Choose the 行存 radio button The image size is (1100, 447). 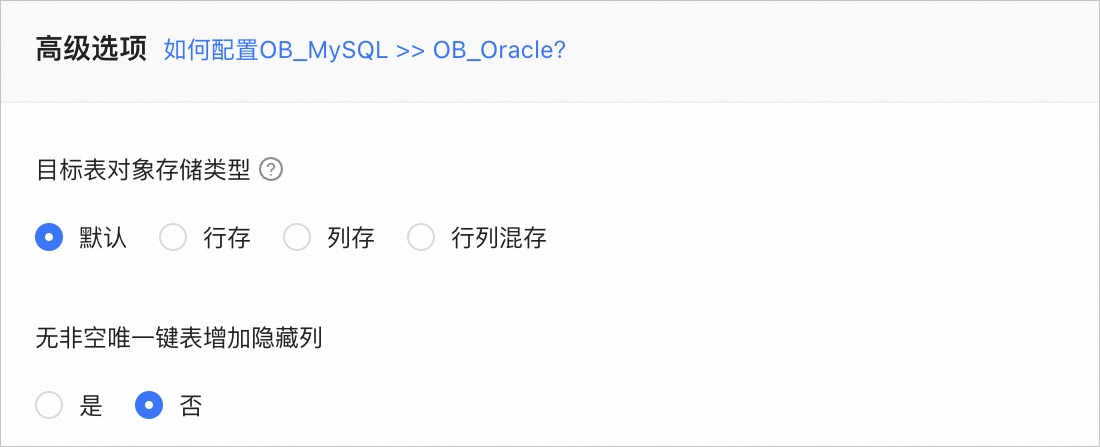[173, 238]
